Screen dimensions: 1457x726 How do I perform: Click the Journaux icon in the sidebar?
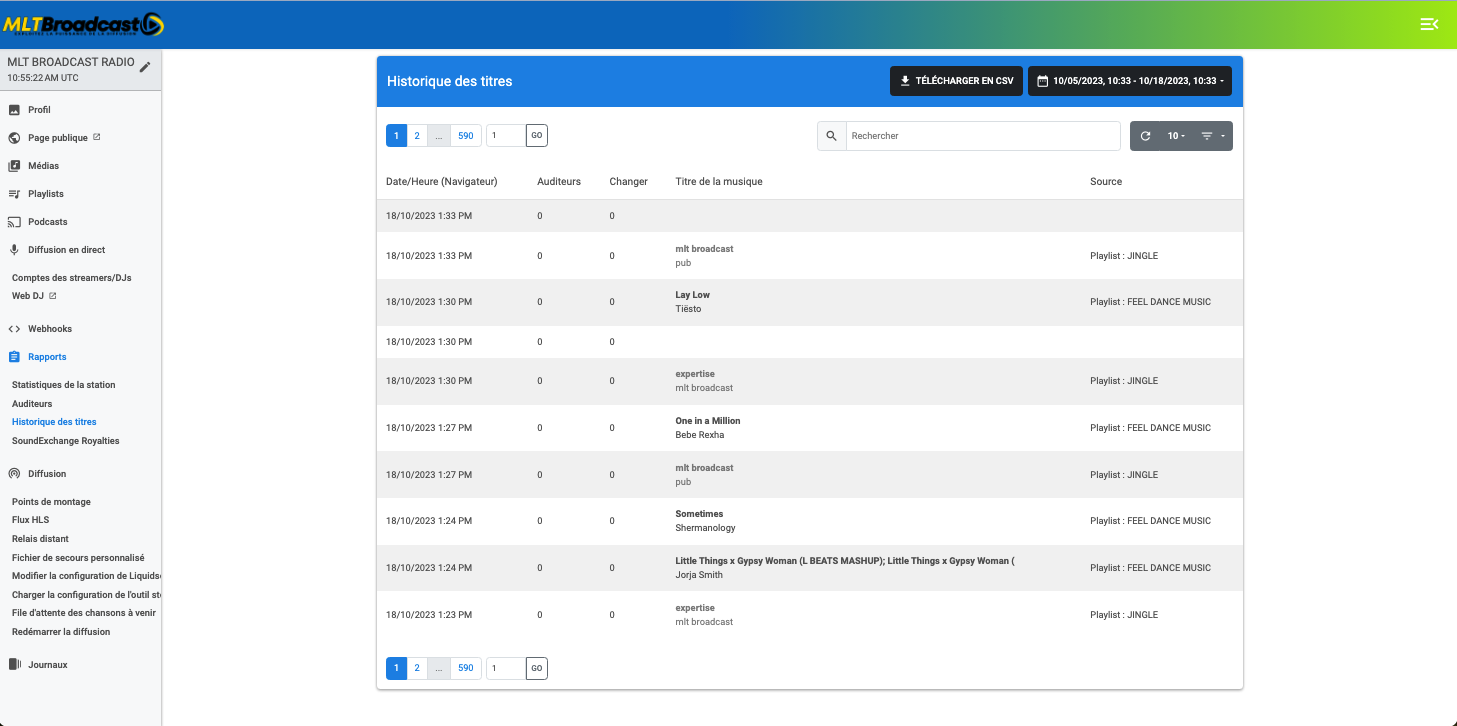pos(14,665)
